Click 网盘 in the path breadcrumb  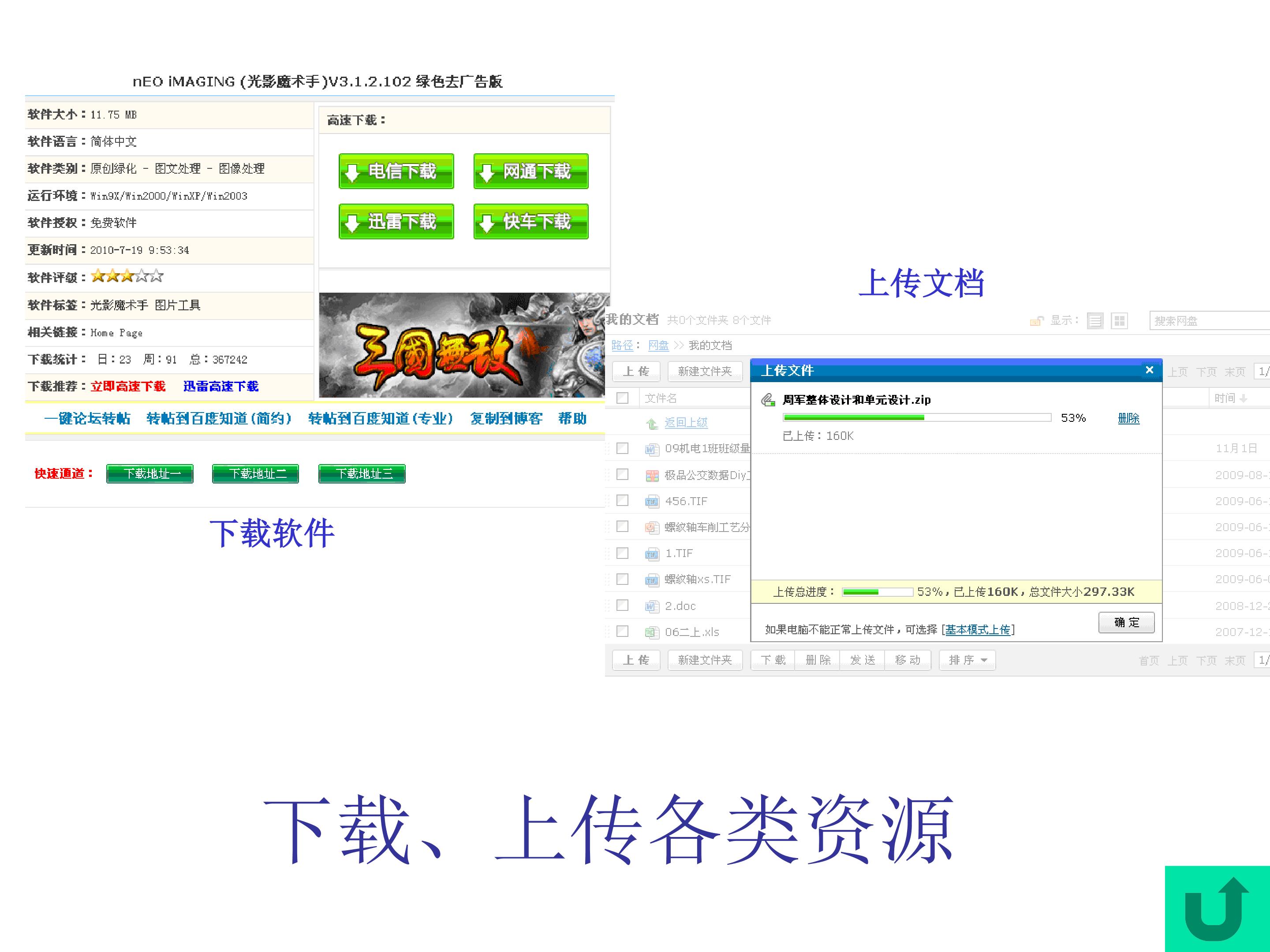click(658, 346)
